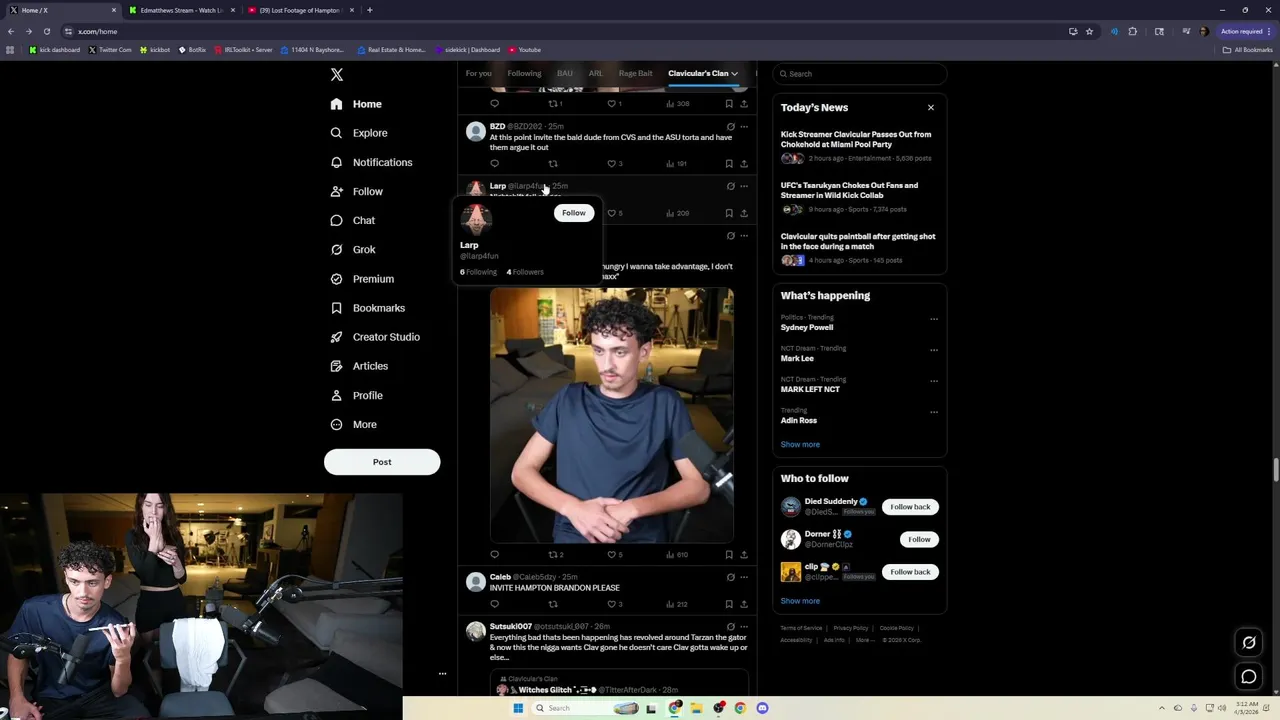Switch to the Following tab
Image resolution: width=1280 pixels, height=720 pixels.
click(524, 73)
